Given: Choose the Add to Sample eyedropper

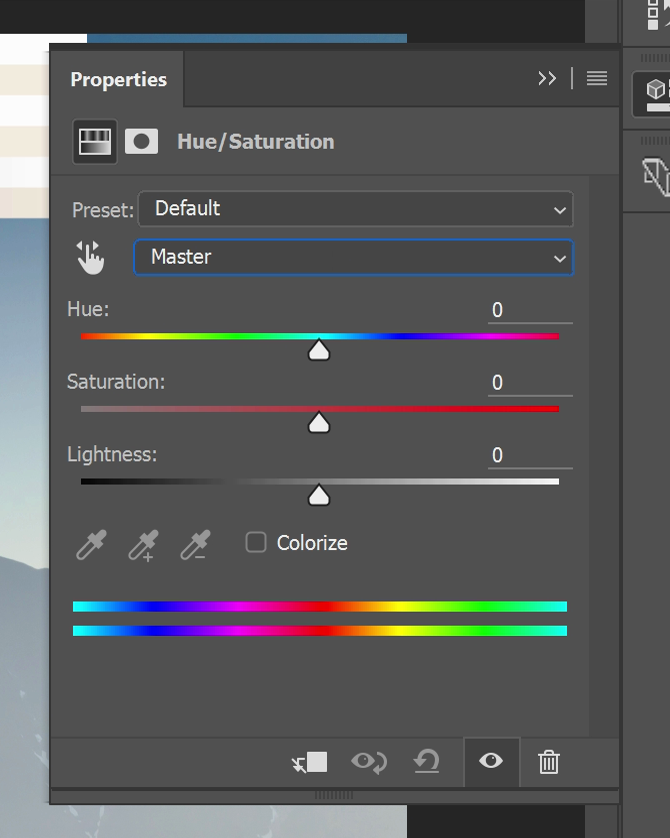Looking at the screenshot, I should tap(143, 545).
